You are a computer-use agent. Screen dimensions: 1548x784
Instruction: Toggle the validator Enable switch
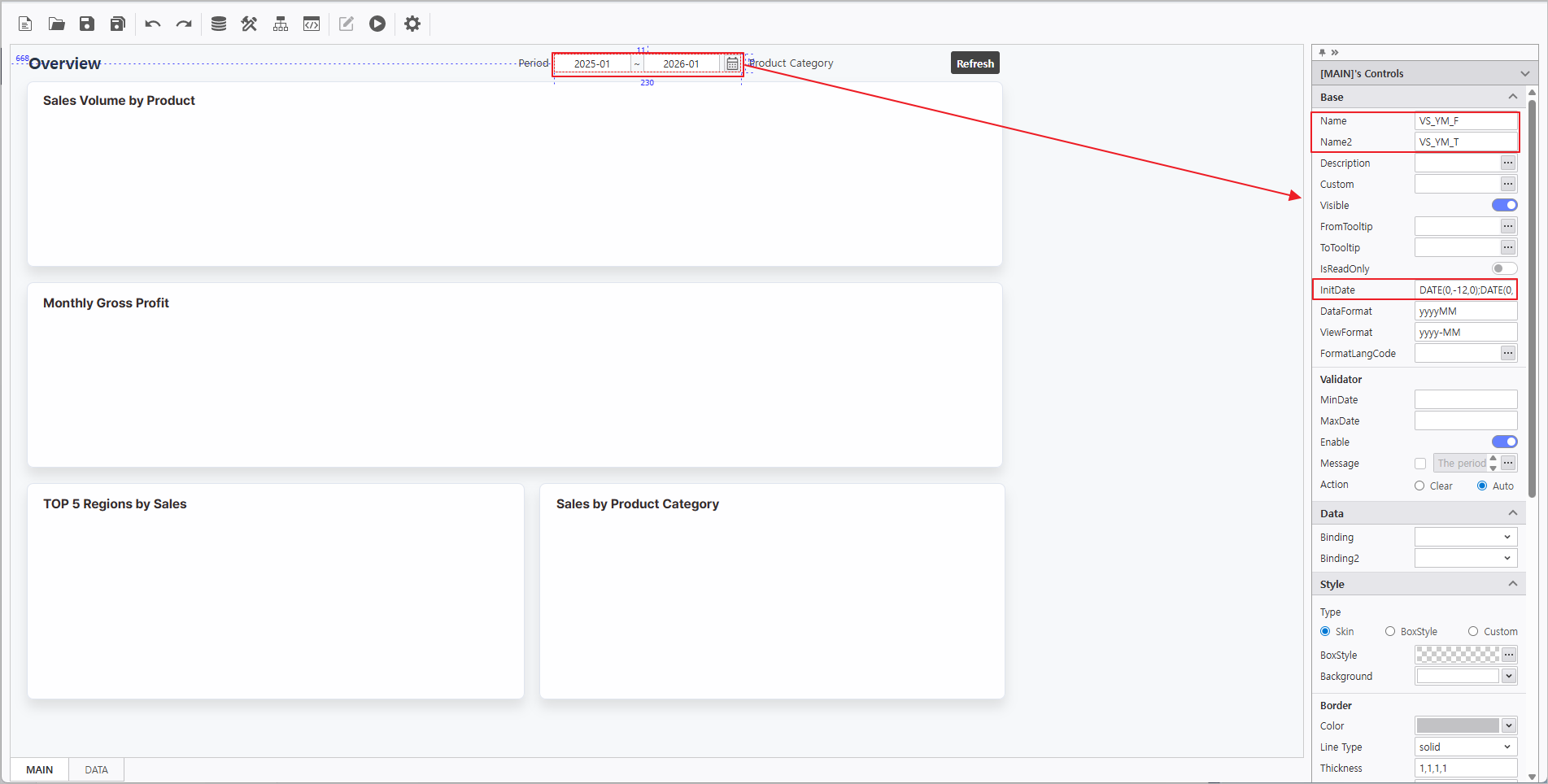click(x=1505, y=442)
